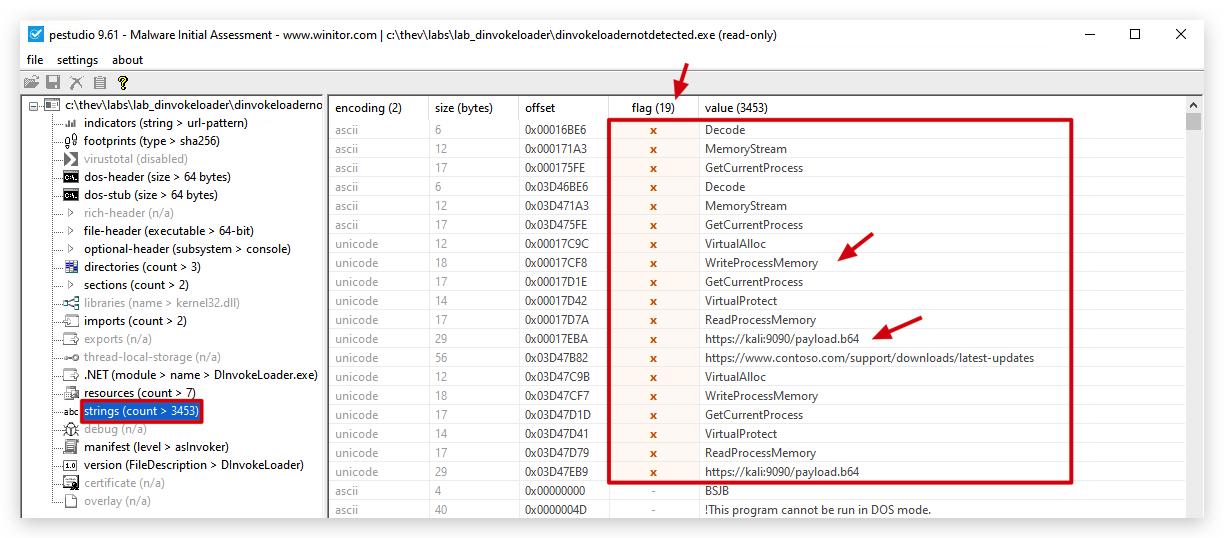1224x538 pixels.
Task: Sort by the flag (19) column header
Action: (x=653, y=107)
